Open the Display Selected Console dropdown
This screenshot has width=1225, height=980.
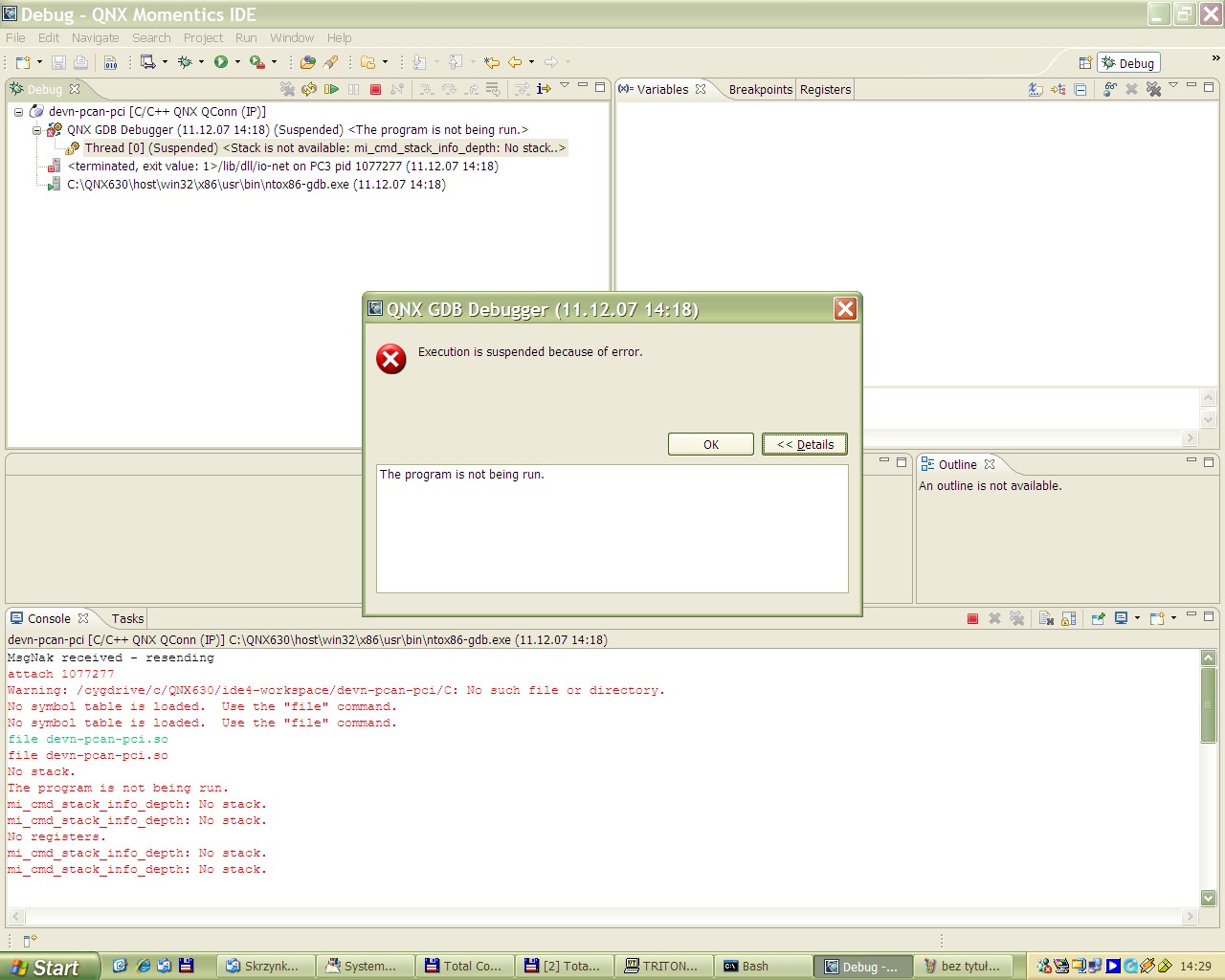[x=1137, y=618]
